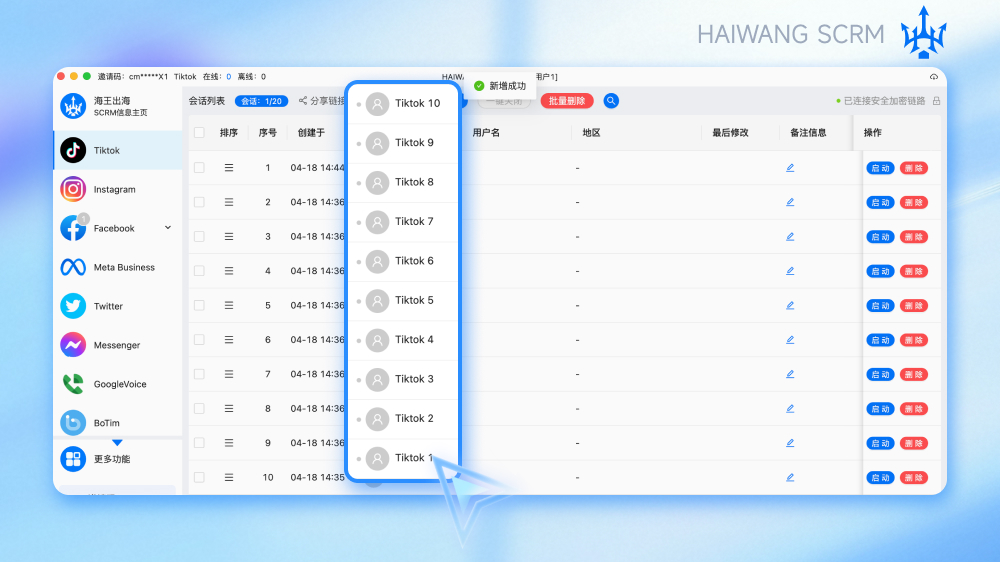The width and height of the screenshot is (1000, 562).
Task: Check the checkbox for row 8
Action: [x=200, y=409]
